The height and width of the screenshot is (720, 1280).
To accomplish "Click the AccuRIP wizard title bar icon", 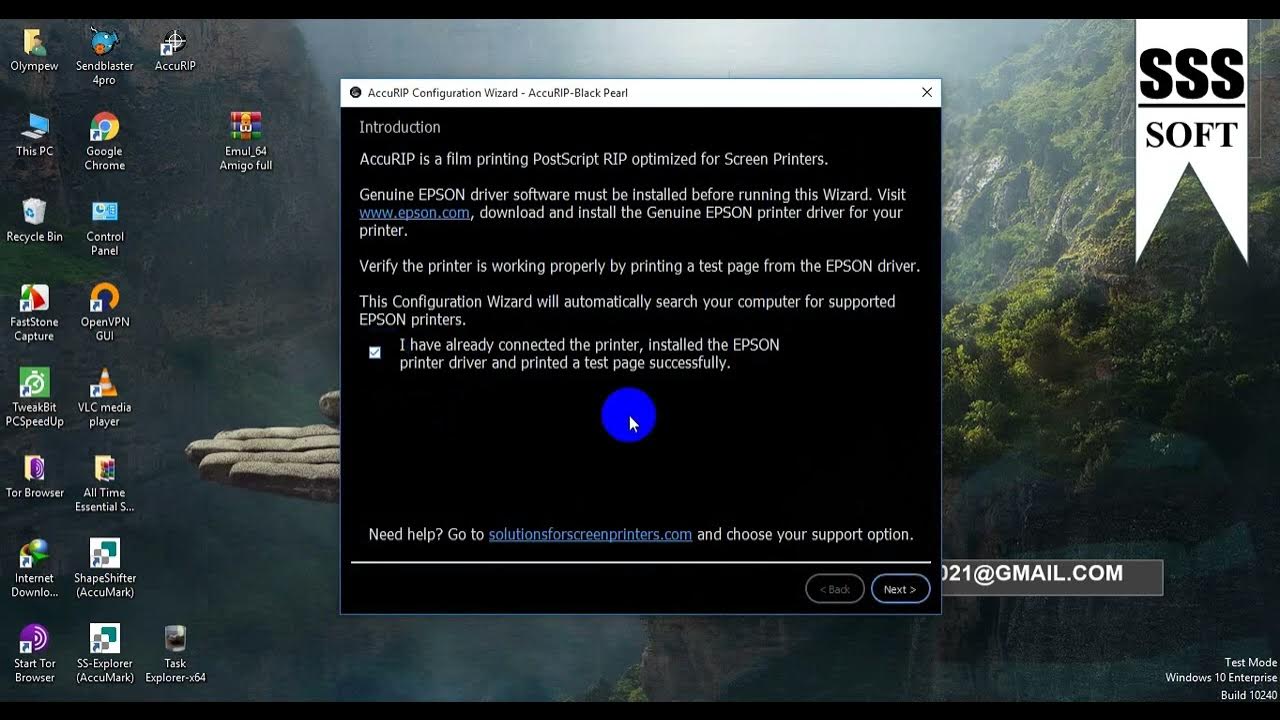I will (355, 93).
